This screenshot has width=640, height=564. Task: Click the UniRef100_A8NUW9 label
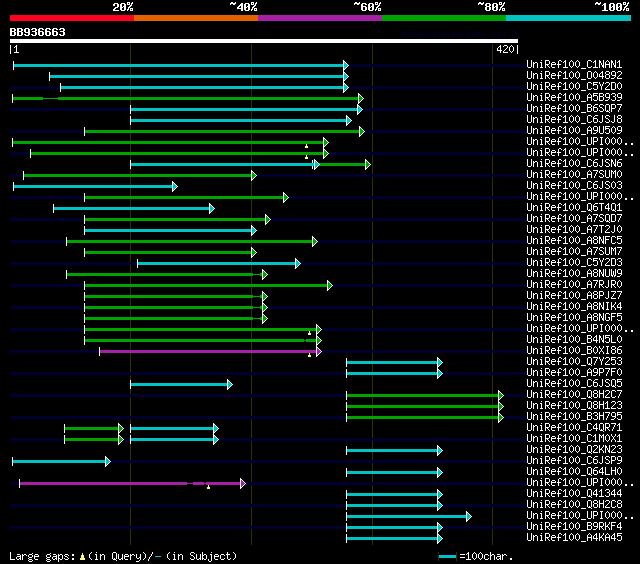point(574,274)
